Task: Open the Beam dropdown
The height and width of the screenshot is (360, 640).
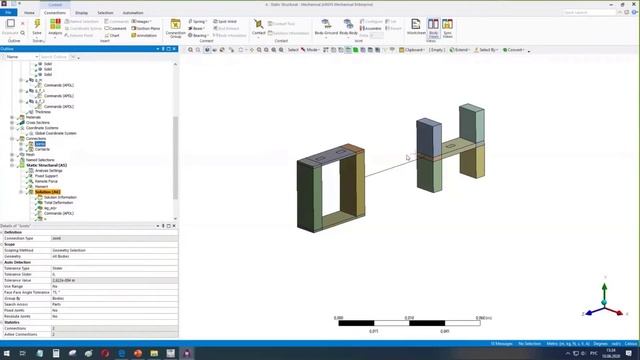Action: [196, 29]
